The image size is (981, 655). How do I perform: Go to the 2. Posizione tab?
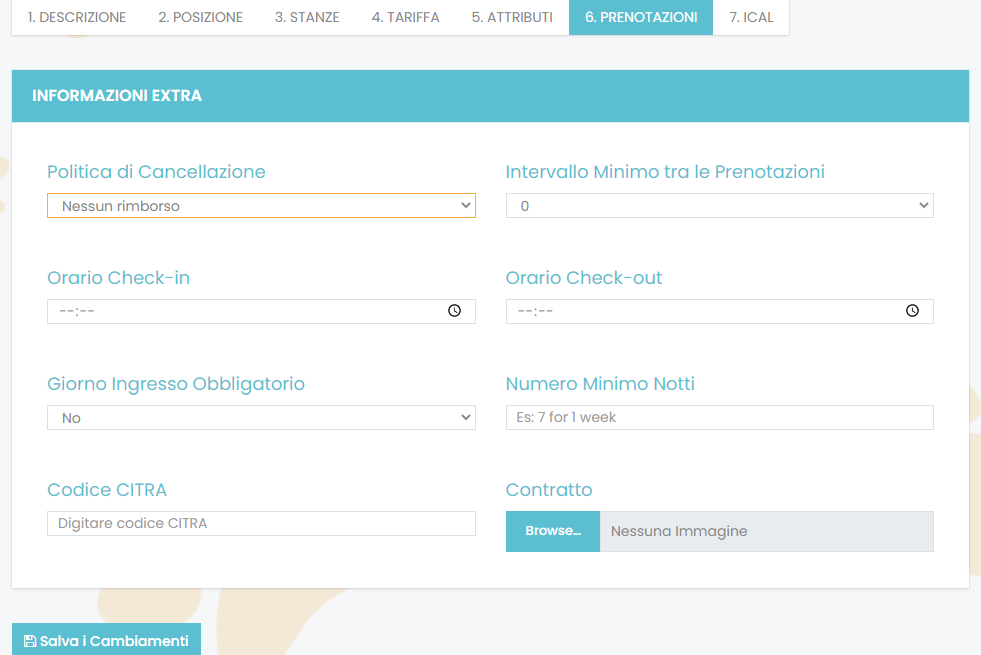pyautogui.click(x=200, y=17)
